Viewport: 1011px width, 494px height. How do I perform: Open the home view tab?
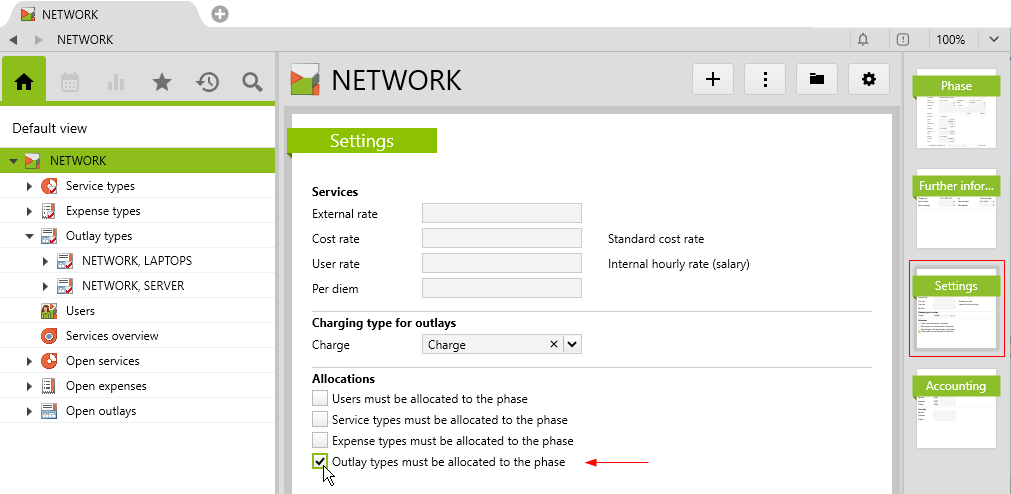tap(24, 82)
